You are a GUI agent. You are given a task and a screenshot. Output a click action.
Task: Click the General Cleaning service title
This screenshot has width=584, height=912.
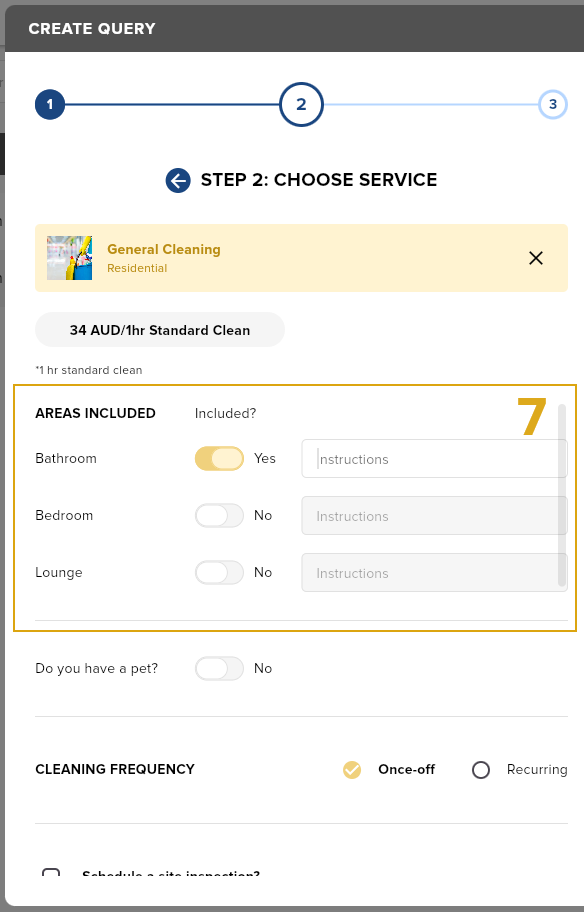coord(163,250)
